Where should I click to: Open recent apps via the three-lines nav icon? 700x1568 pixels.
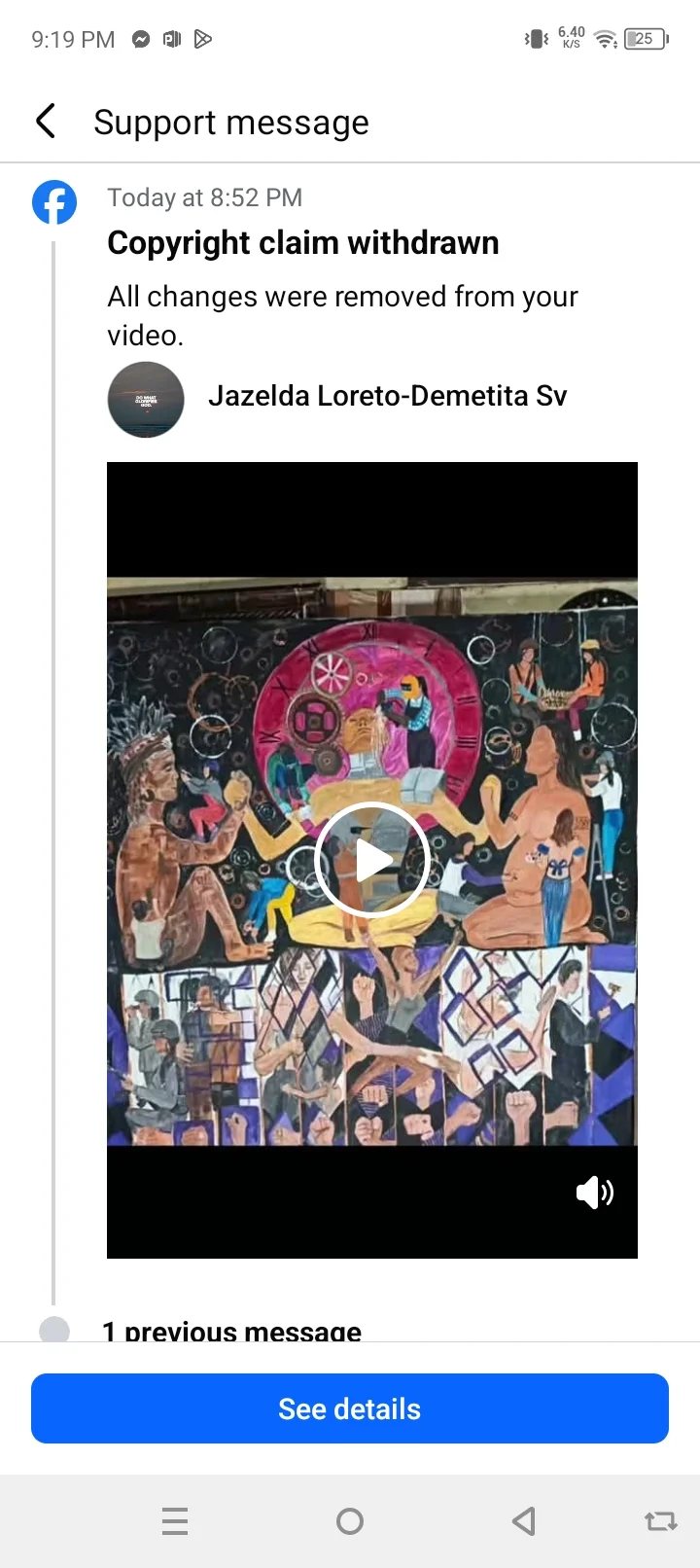175,1520
